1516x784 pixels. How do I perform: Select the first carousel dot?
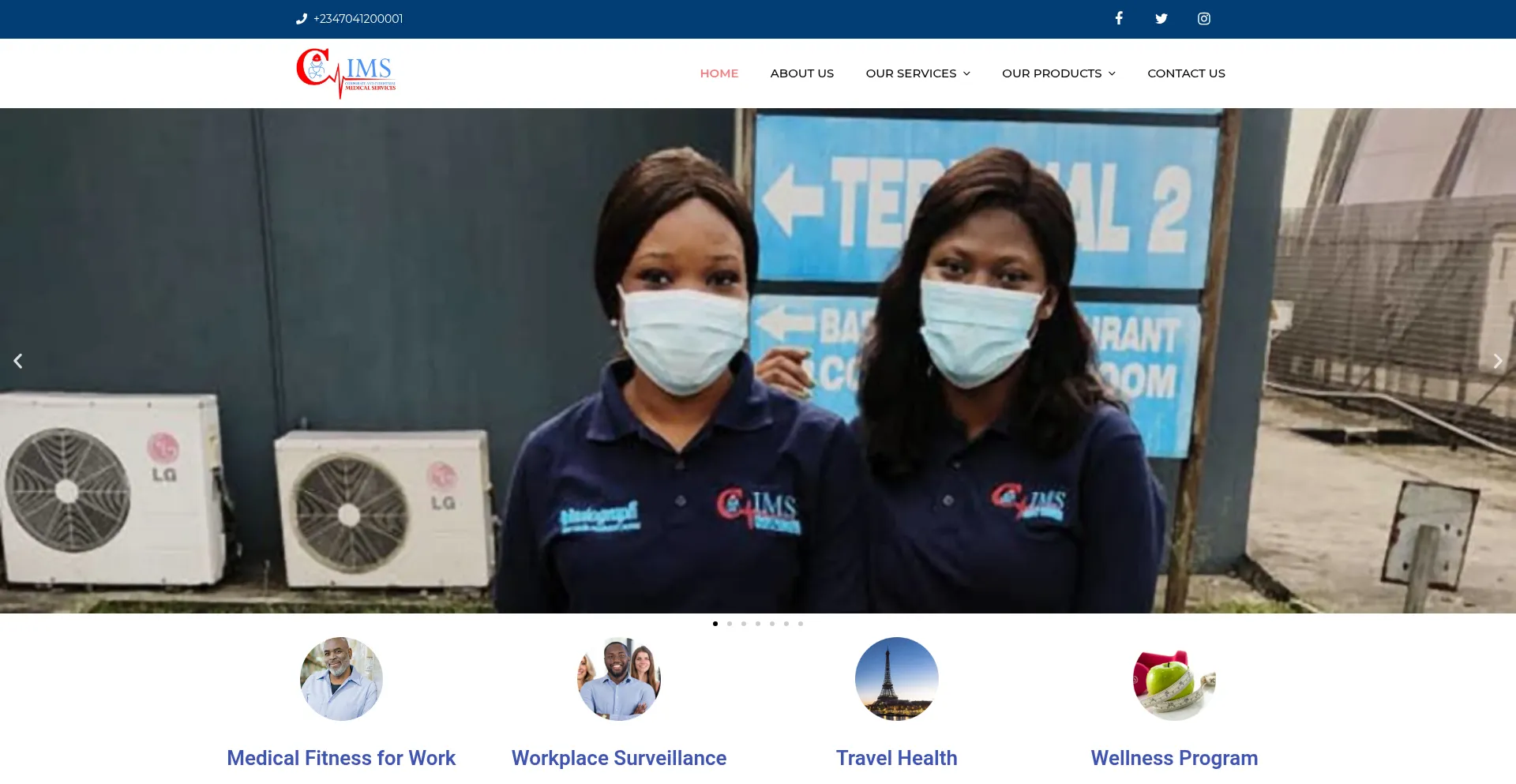tap(715, 624)
